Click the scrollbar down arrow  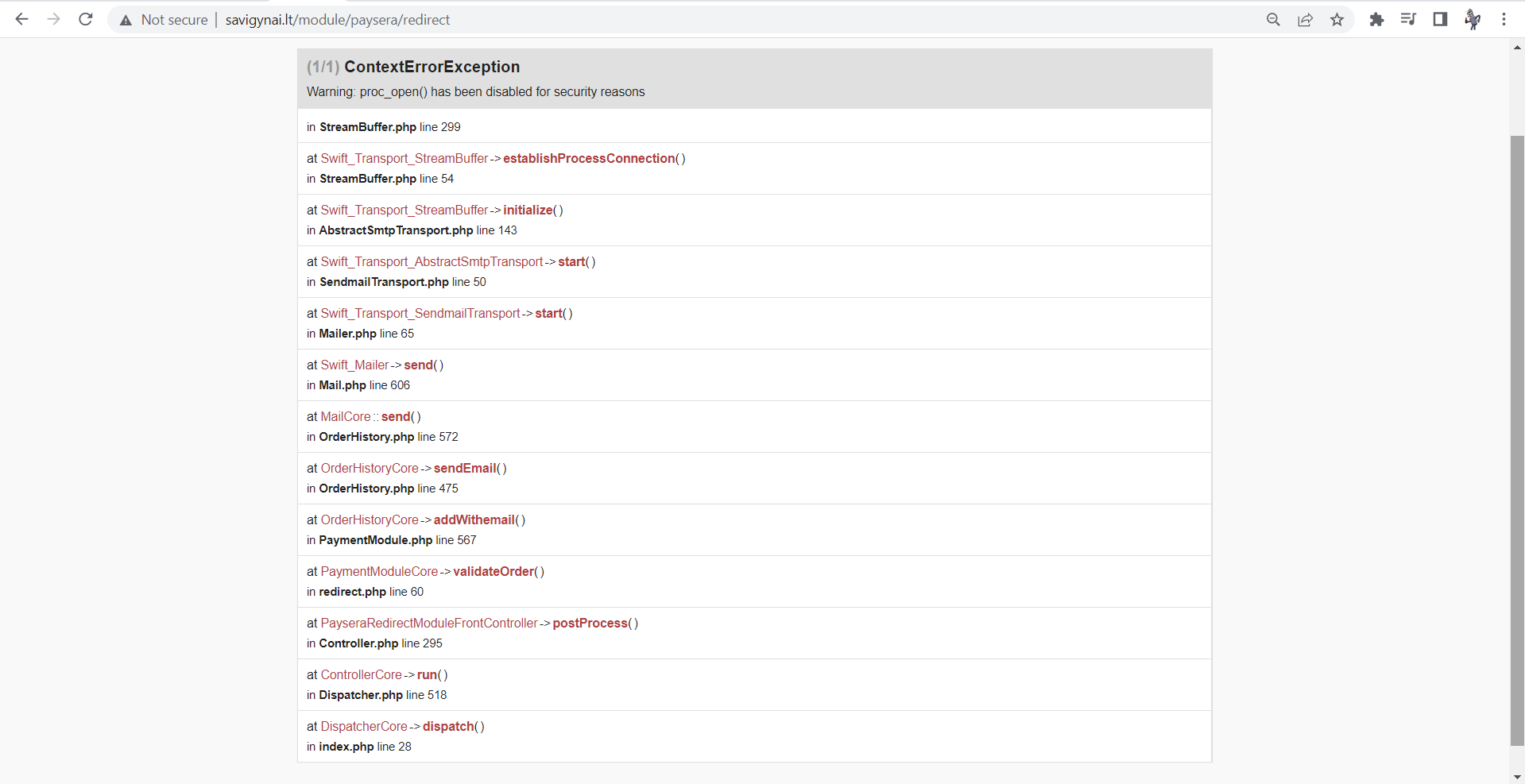[1517, 776]
